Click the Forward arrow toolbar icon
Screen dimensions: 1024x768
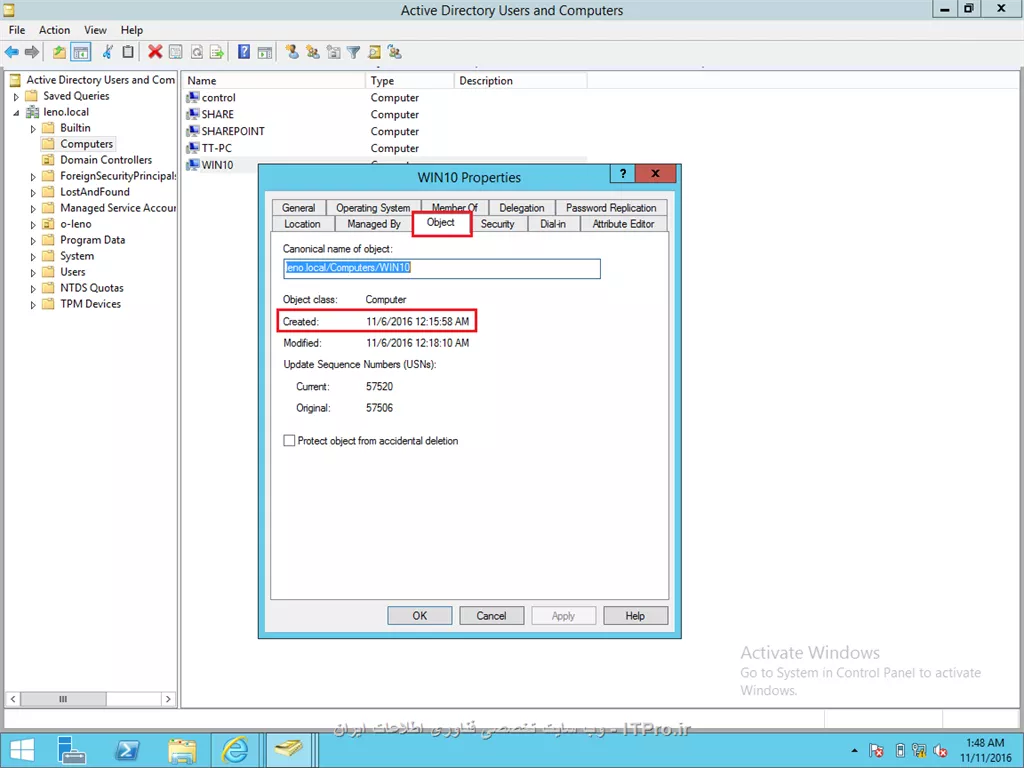pyautogui.click(x=31, y=52)
